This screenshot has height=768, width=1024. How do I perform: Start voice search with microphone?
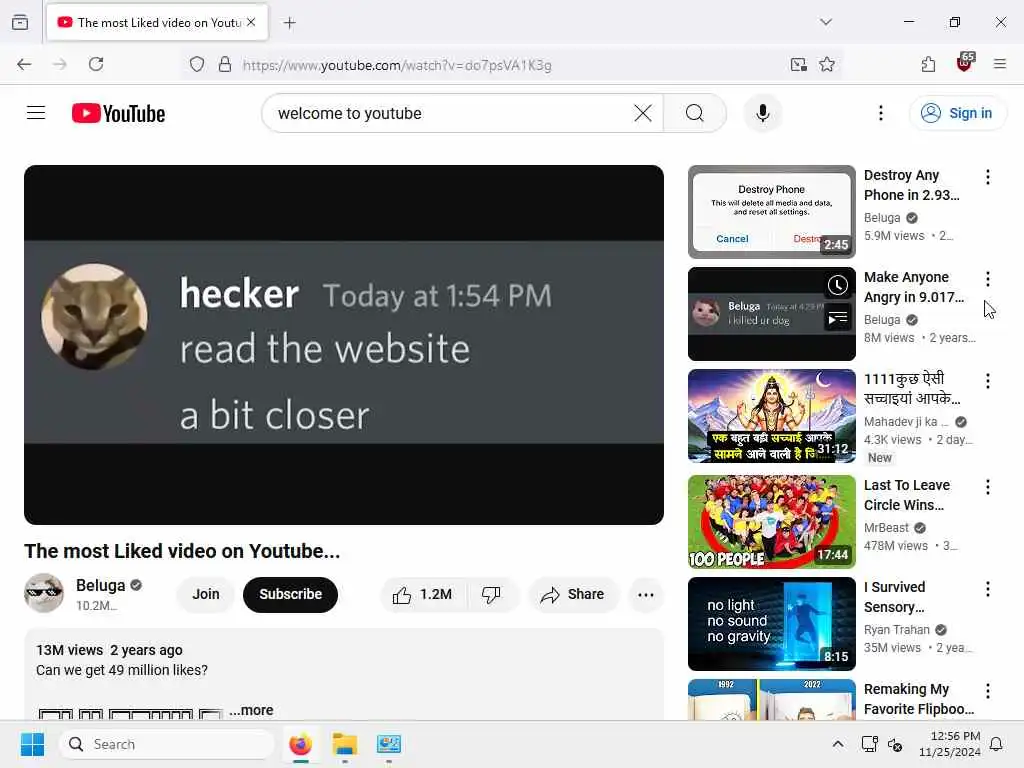coord(762,113)
